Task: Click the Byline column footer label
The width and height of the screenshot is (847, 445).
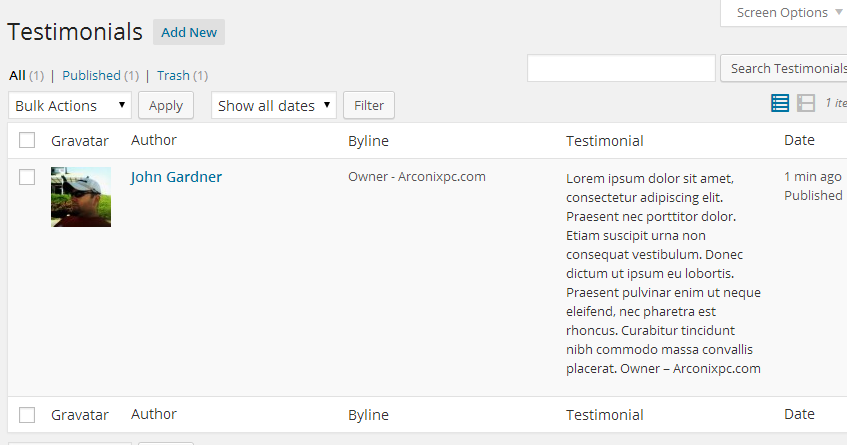Action: [x=368, y=415]
